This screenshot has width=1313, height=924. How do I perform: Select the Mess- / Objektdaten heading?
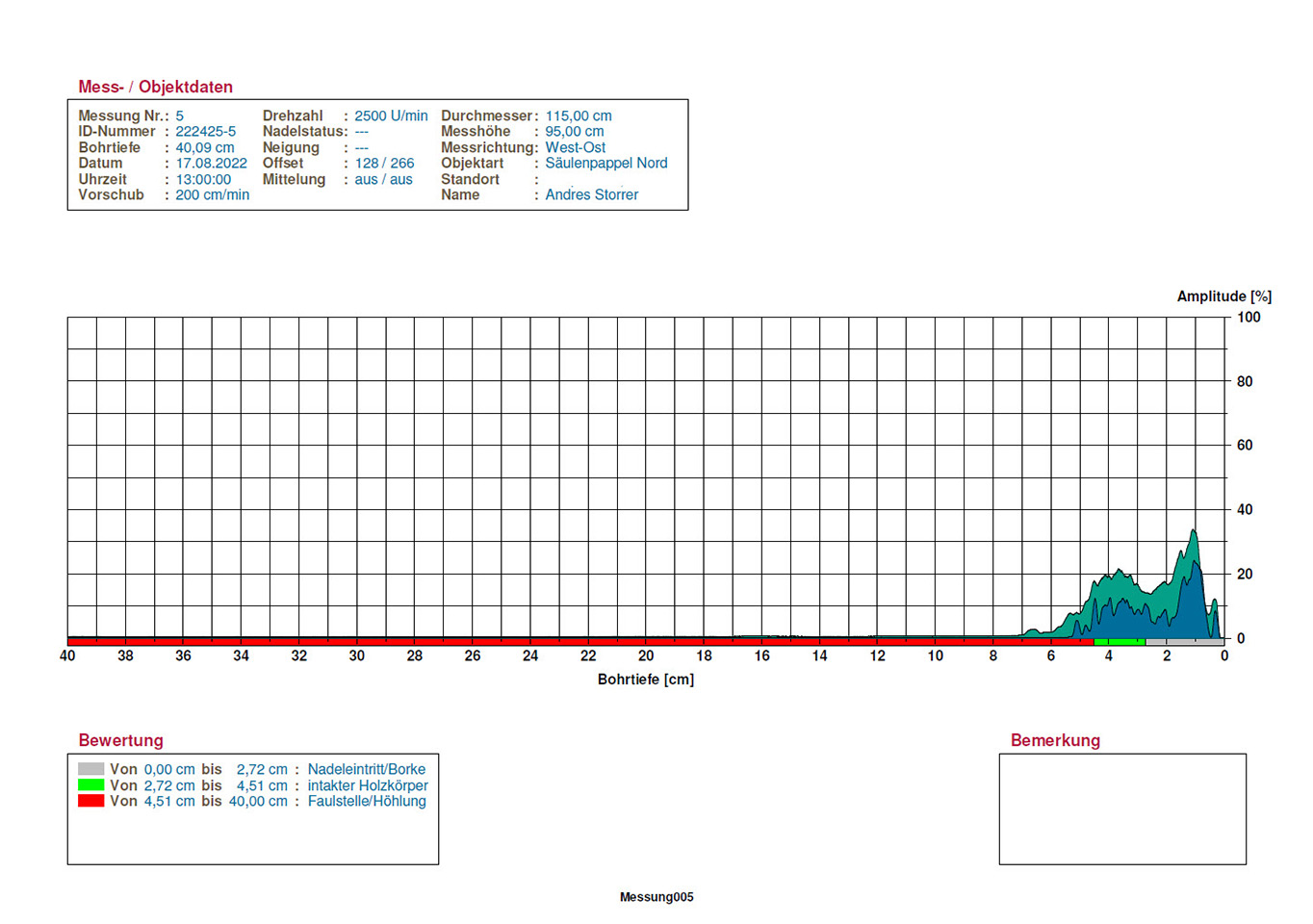pyautogui.click(x=155, y=87)
